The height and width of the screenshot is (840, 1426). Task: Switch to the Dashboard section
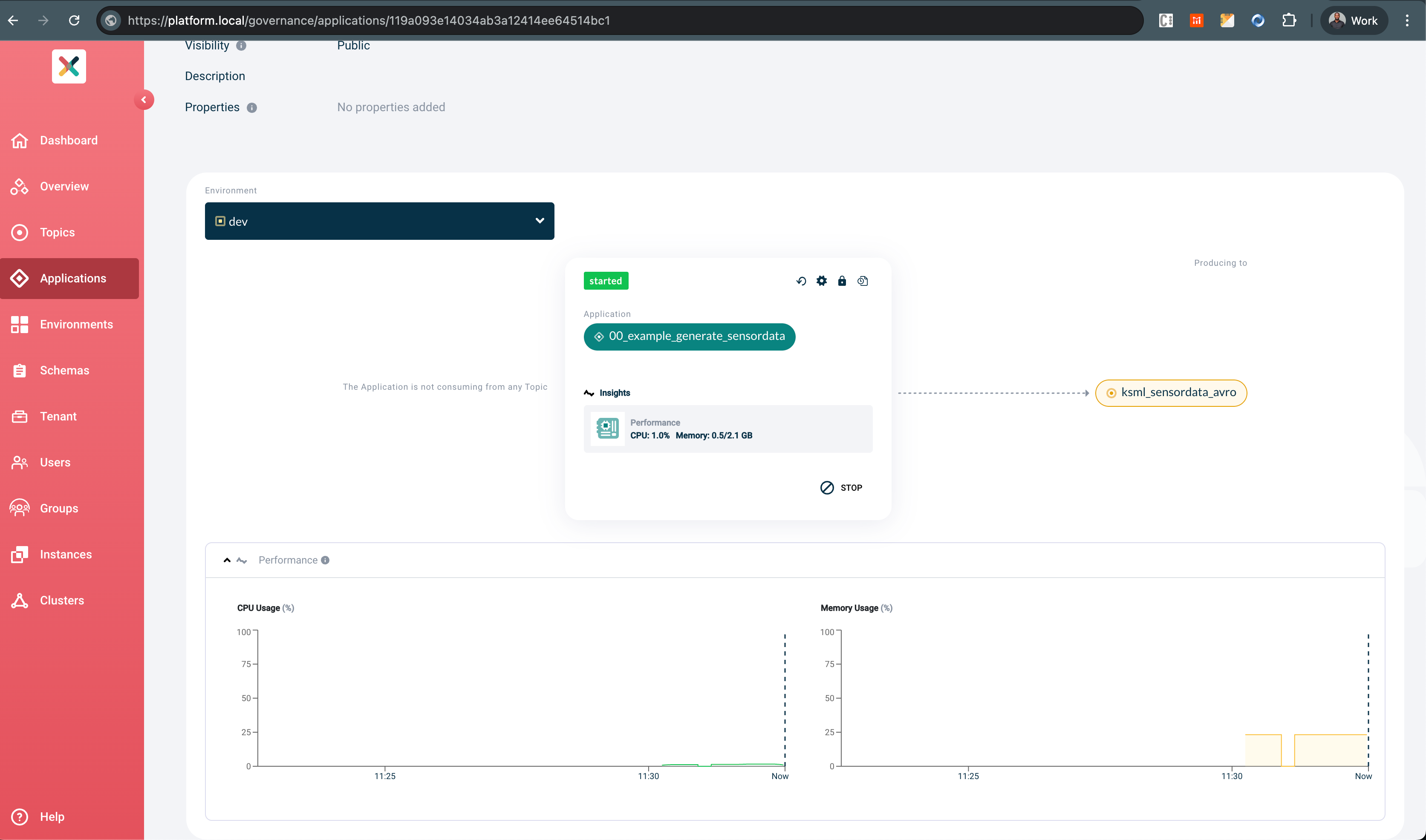point(69,140)
